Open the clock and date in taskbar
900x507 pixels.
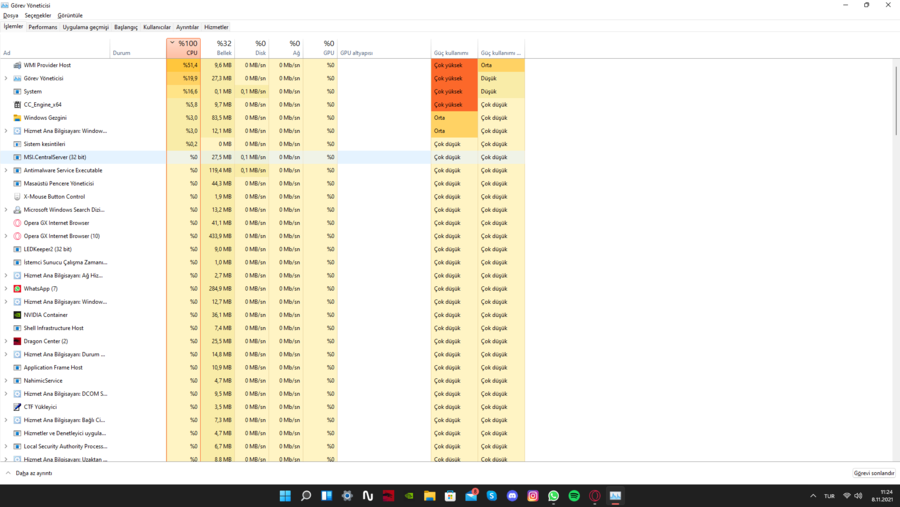coord(882,496)
